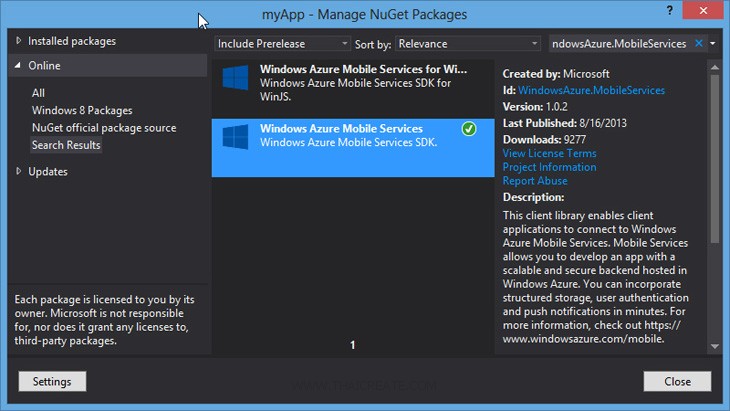Select All under Online
Screen dimensions: 730x411
pos(38,93)
